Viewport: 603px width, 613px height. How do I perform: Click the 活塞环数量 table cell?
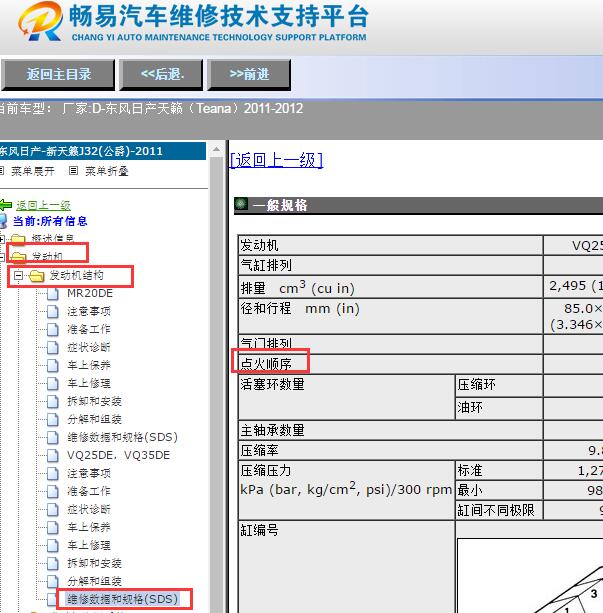coord(346,397)
